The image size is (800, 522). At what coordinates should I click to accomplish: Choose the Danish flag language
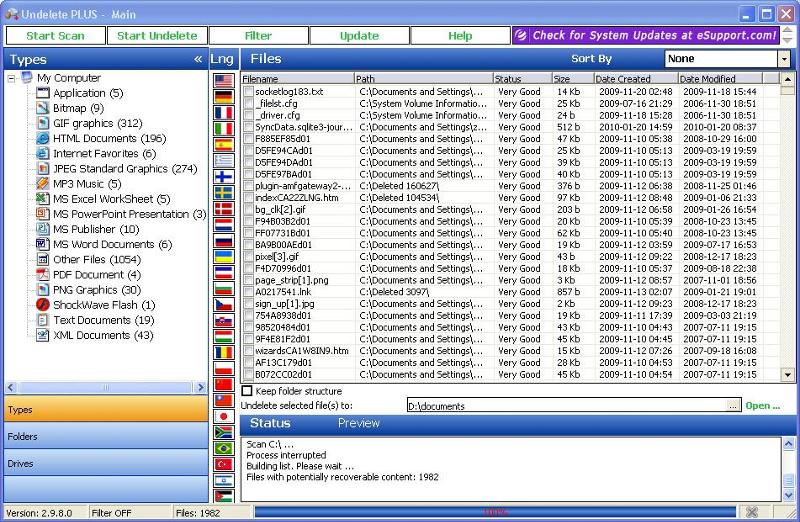tap(223, 208)
